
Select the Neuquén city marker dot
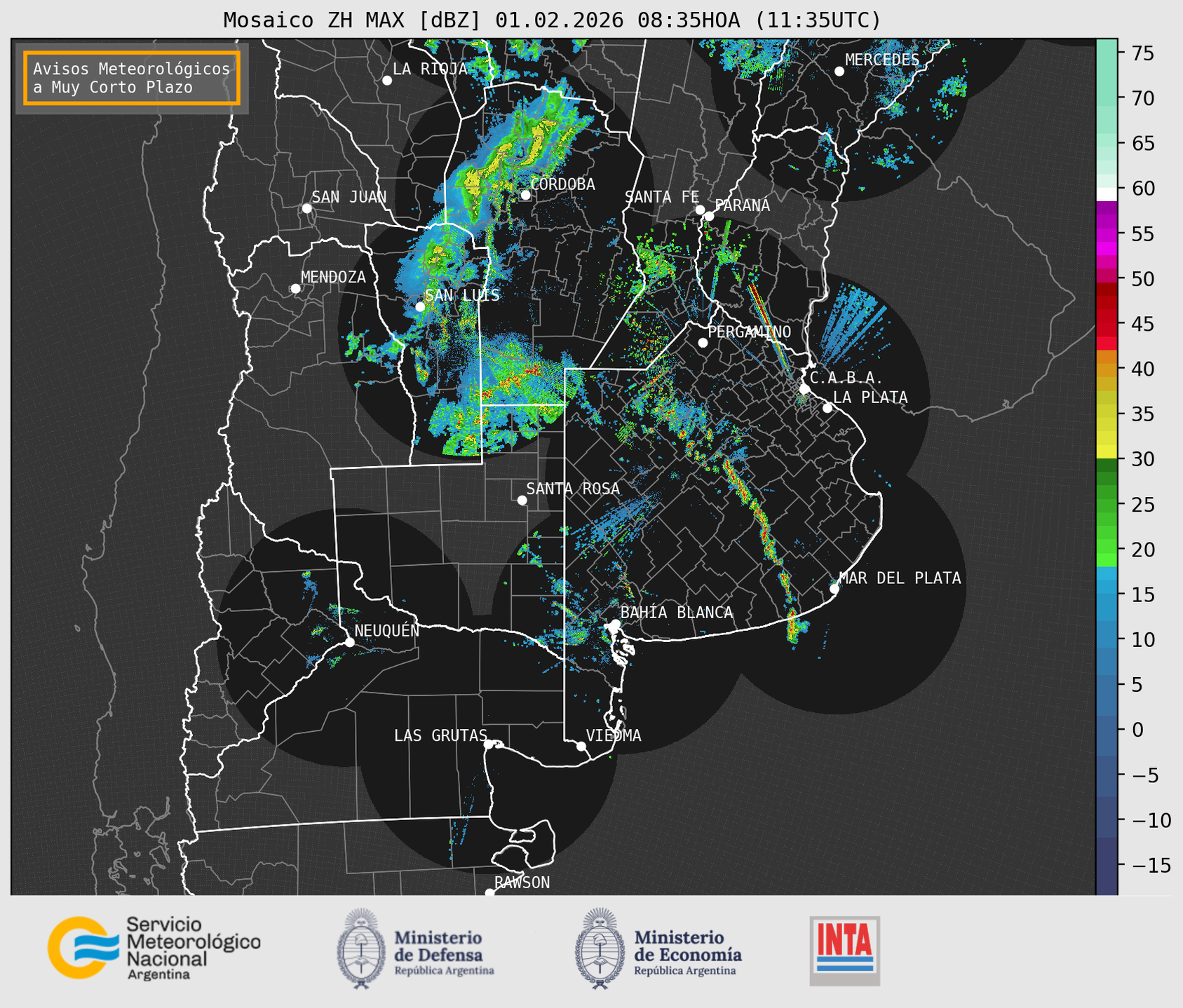[x=349, y=642]
